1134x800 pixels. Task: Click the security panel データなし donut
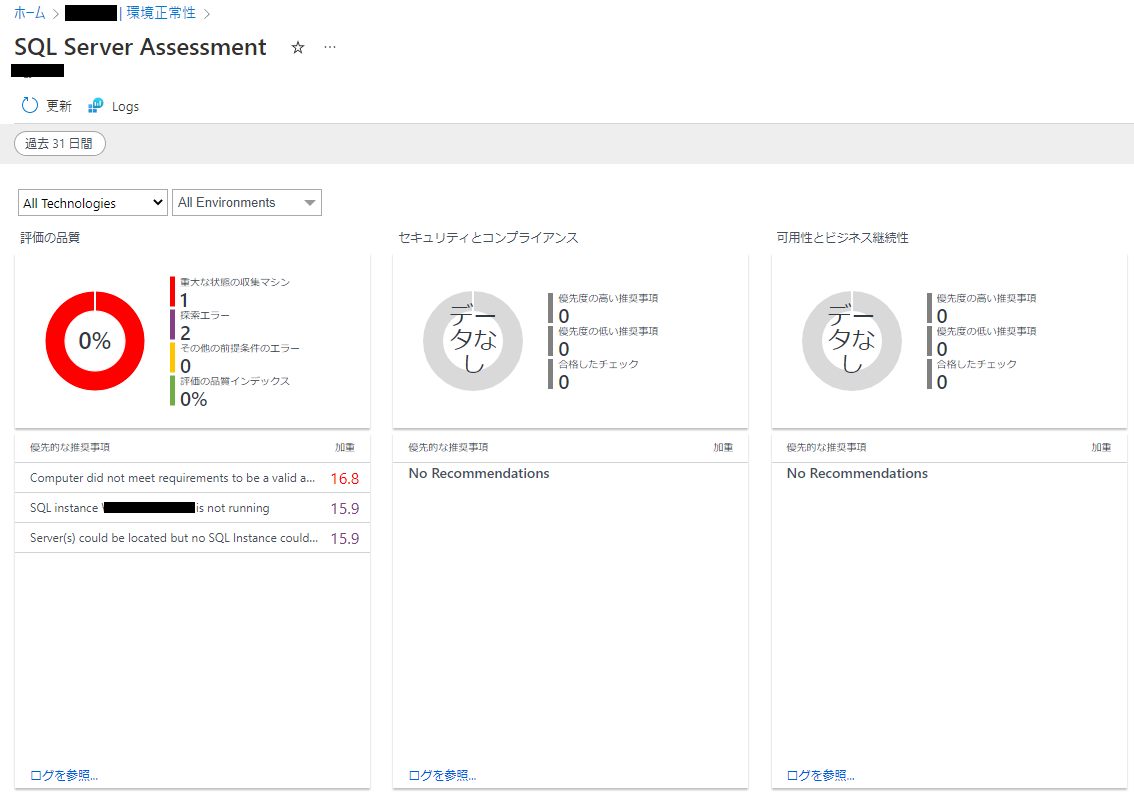pos(473,341)
